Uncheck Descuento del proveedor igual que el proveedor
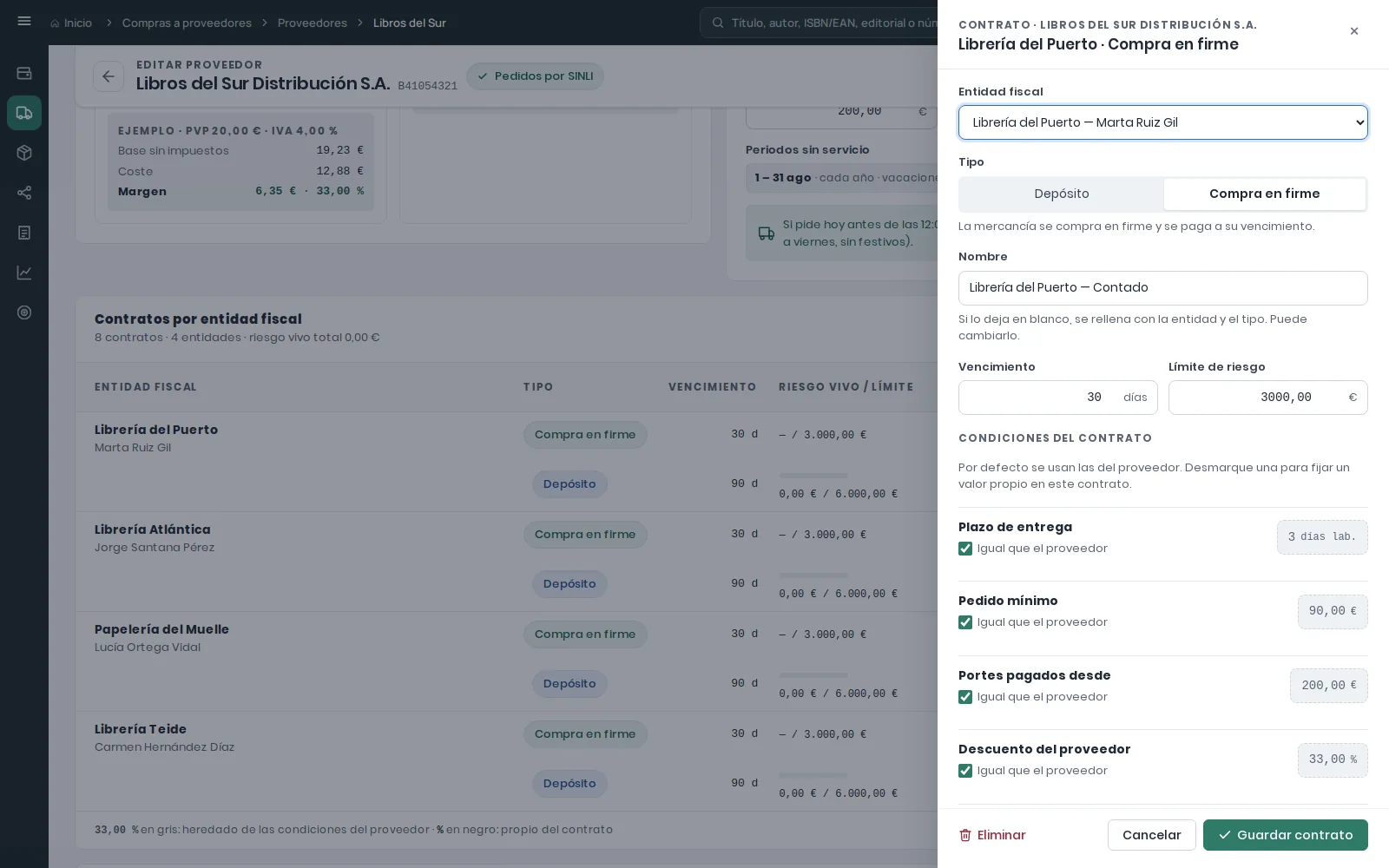Viewport: 1389px width, 868px height. (965, 771)
